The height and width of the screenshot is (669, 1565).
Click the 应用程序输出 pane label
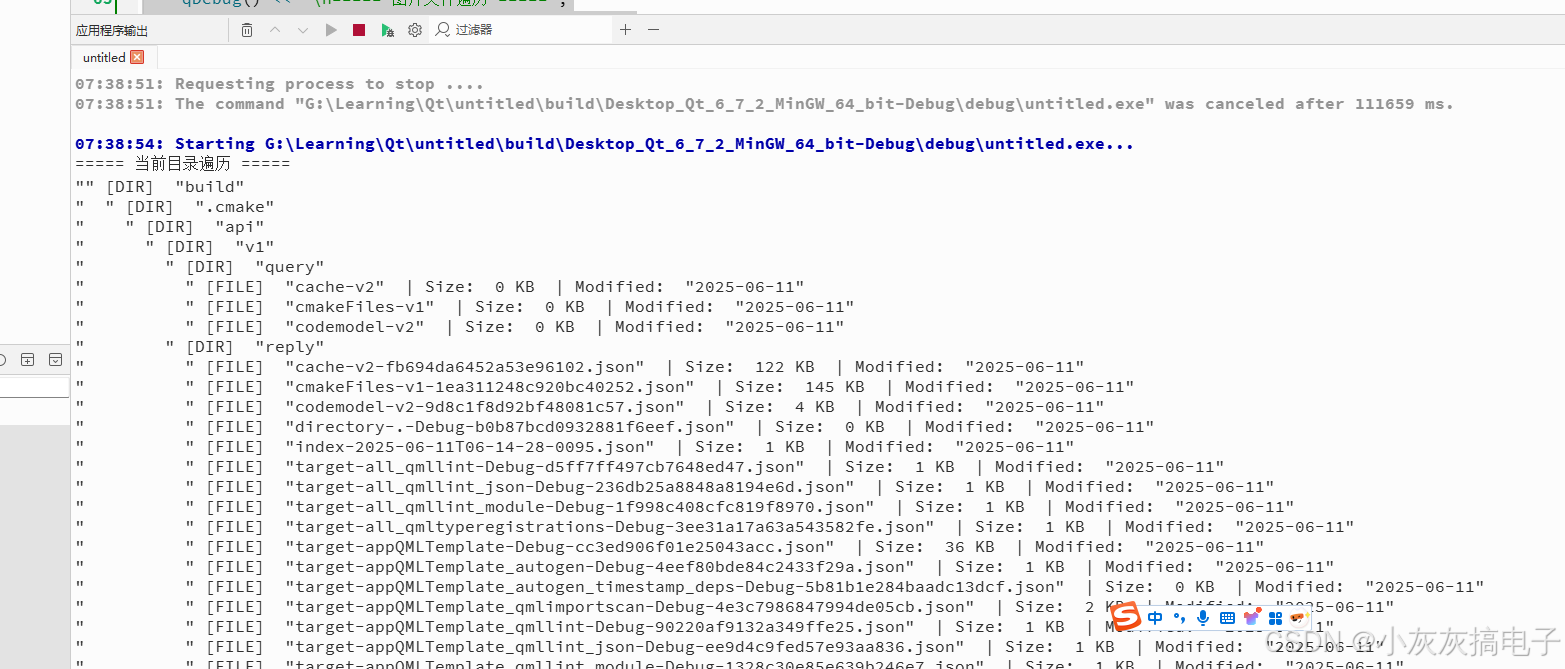coord(110,30)
